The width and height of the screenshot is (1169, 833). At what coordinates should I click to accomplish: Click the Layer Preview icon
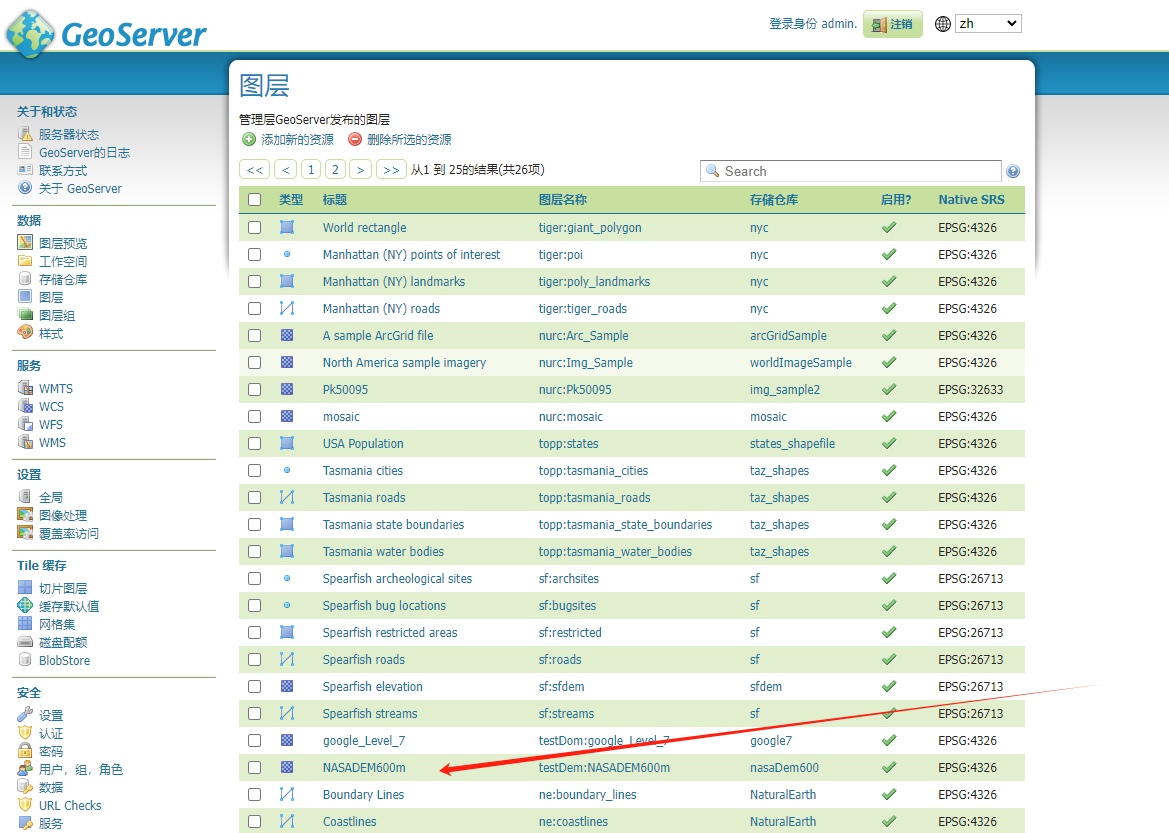pyautogui.click(x=25, y=242)
